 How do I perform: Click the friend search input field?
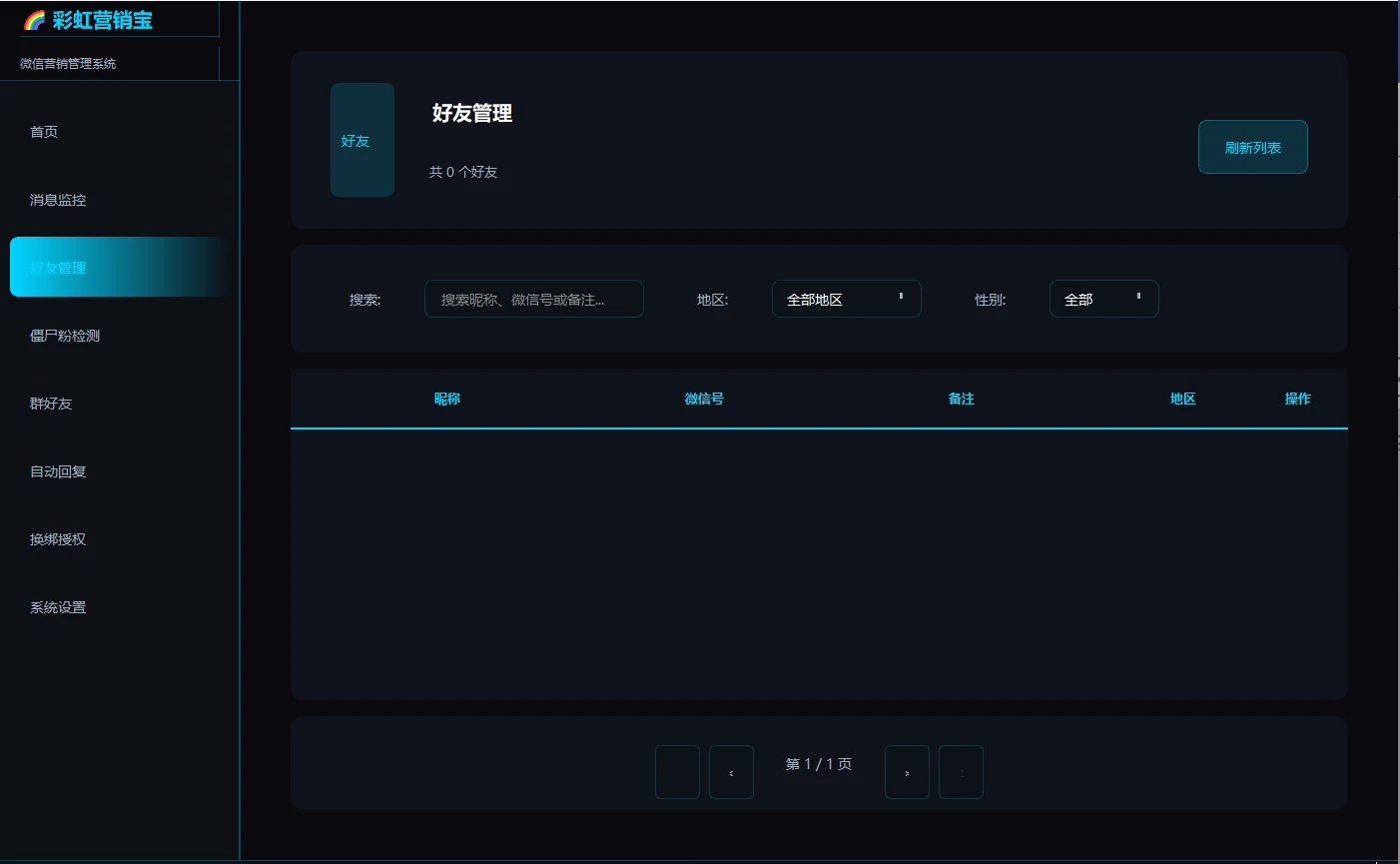click(534, 299)
